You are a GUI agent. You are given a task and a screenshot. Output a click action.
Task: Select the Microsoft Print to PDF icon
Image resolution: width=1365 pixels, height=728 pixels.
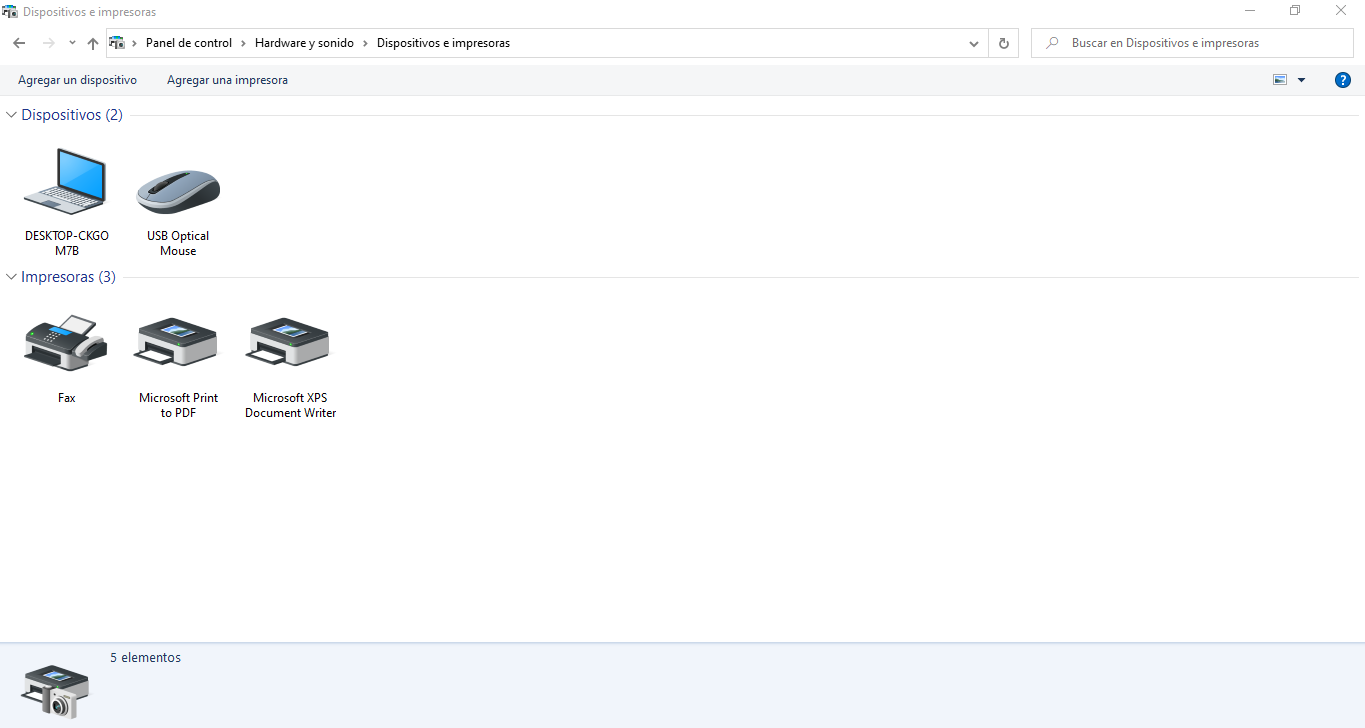[178, 343]
